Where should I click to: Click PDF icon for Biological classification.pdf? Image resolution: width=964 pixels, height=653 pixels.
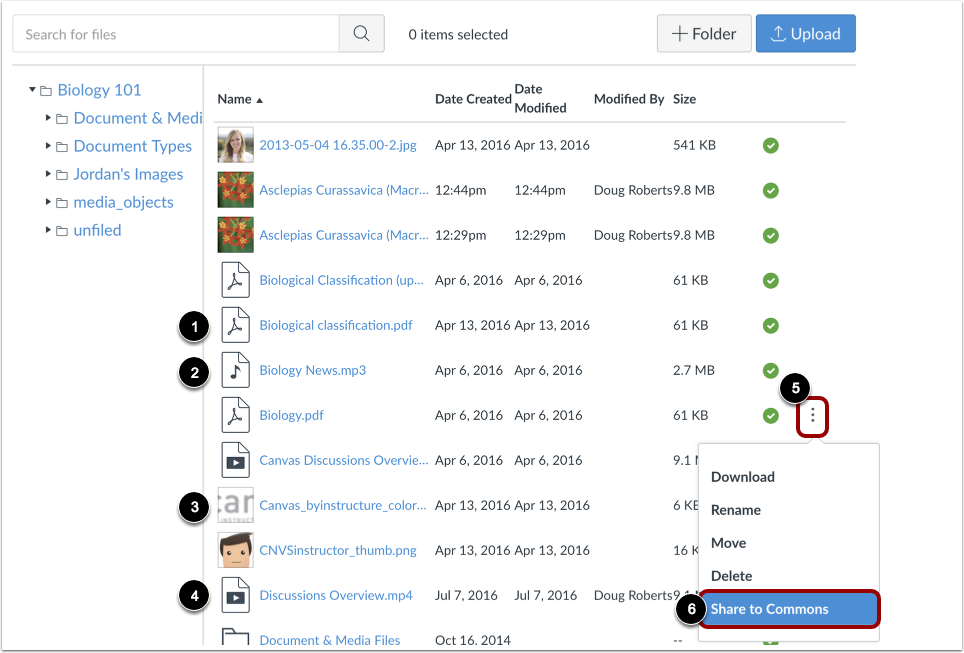point(235,325)
